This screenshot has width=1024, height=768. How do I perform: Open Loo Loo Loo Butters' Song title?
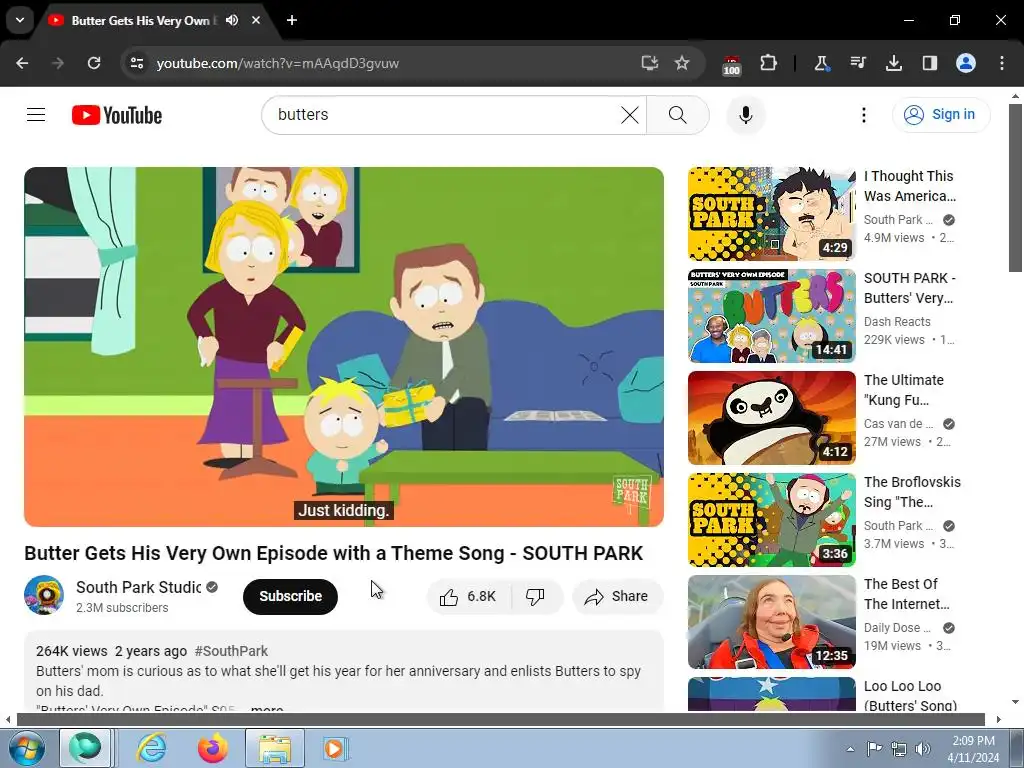910,696
